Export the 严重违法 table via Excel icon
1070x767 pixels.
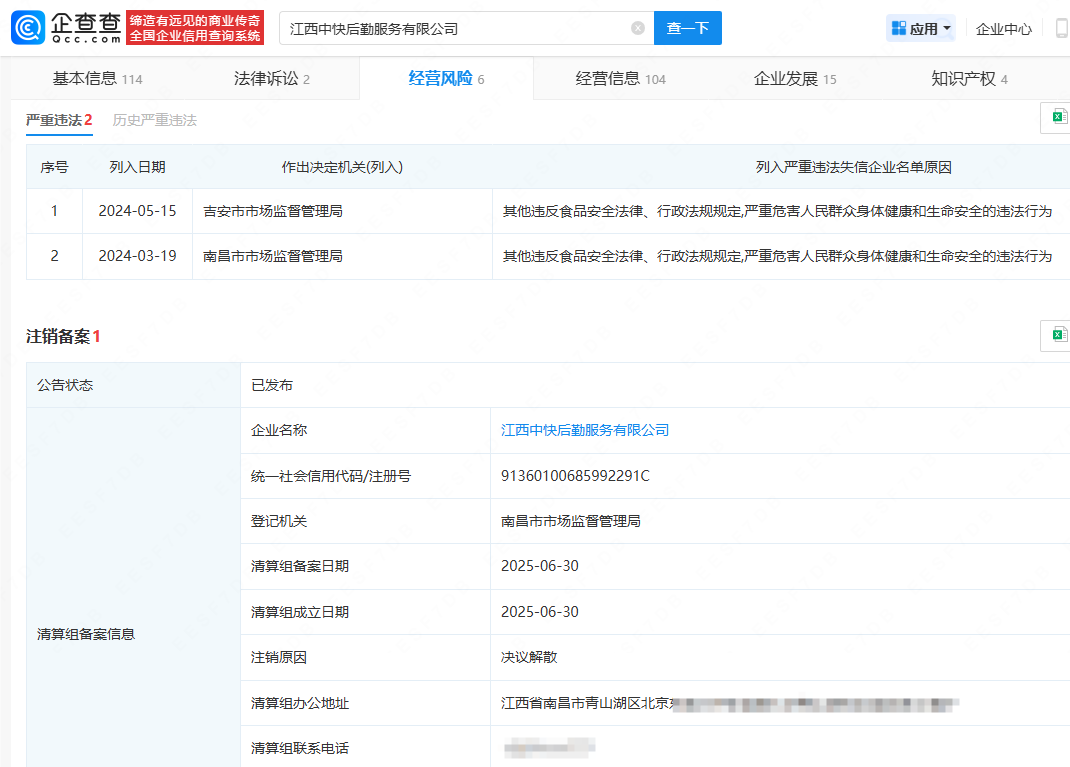pyautogui.click(x=1058, y=118)
